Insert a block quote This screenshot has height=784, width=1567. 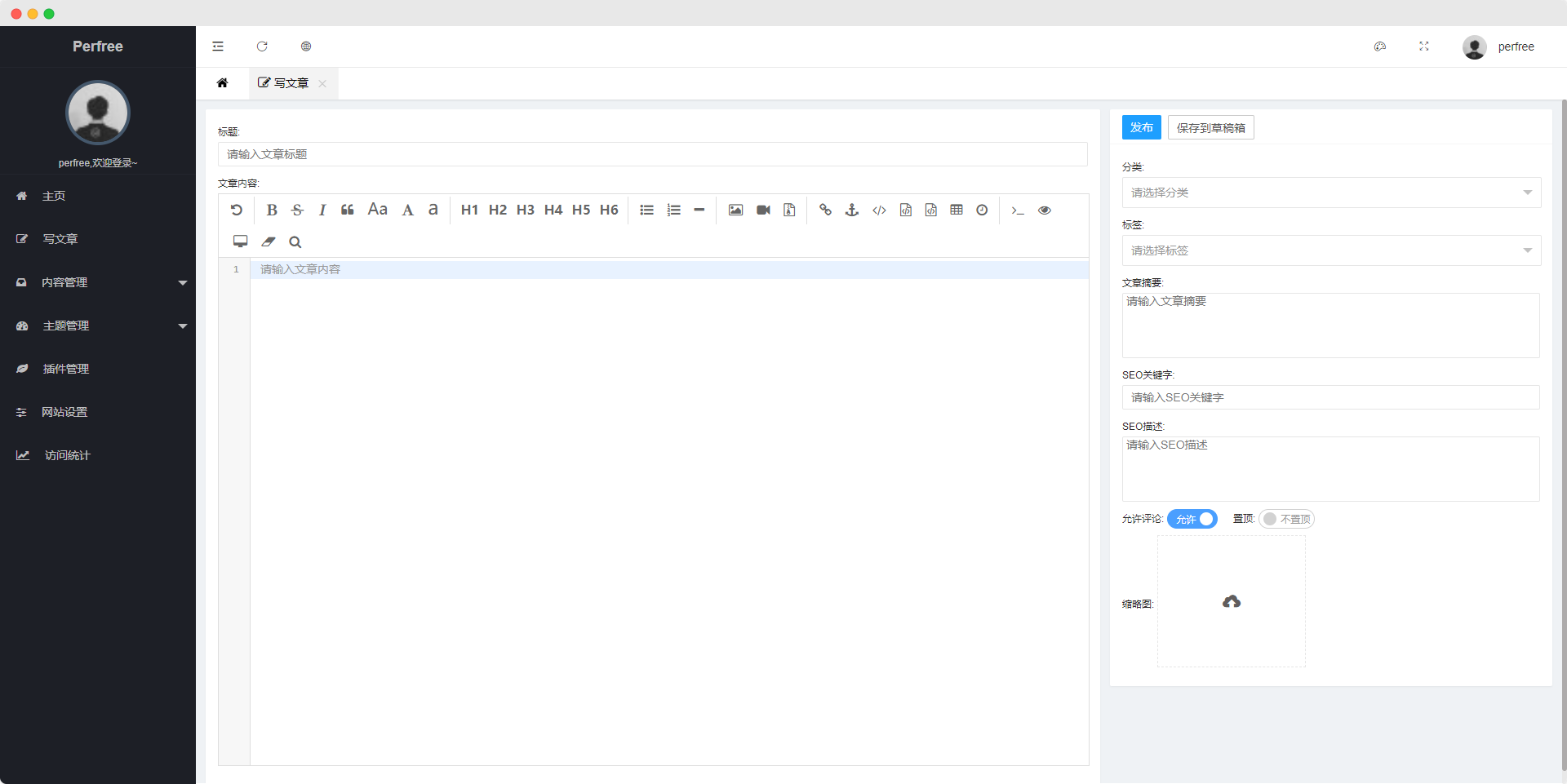tap(348, 210)
